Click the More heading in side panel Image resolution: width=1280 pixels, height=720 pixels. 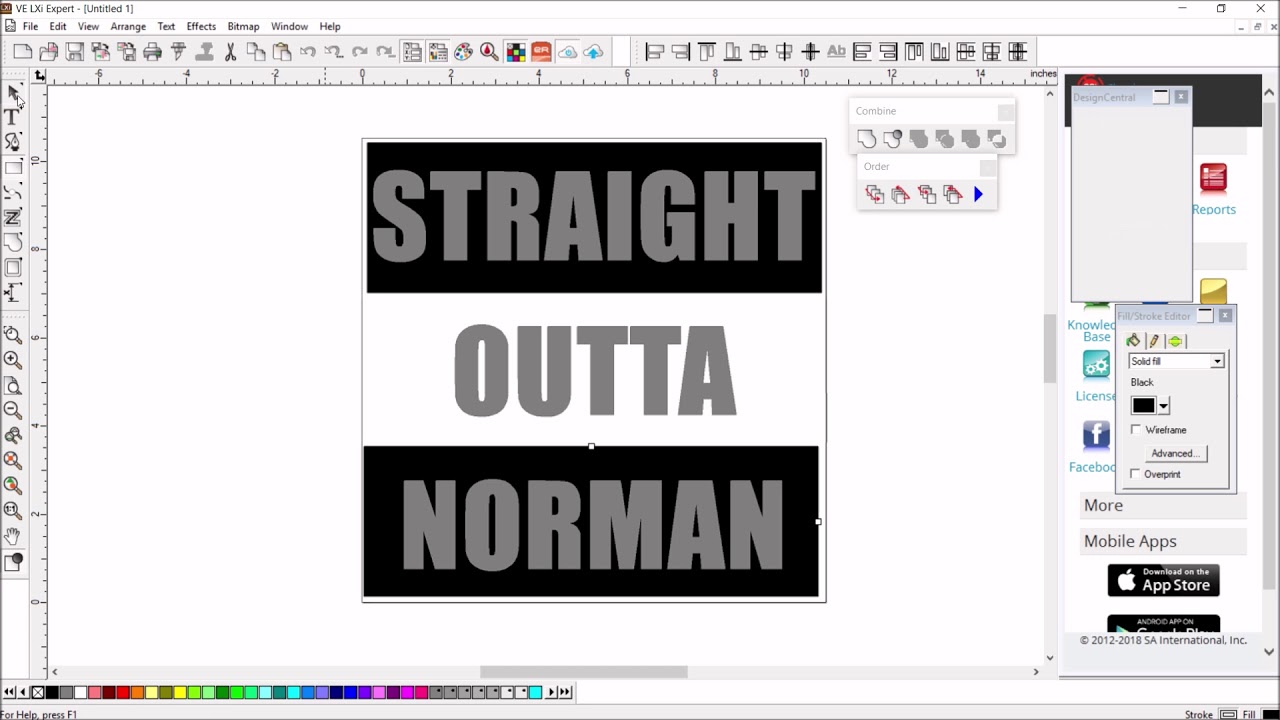pyautogui.click(x=1103, y=505)
